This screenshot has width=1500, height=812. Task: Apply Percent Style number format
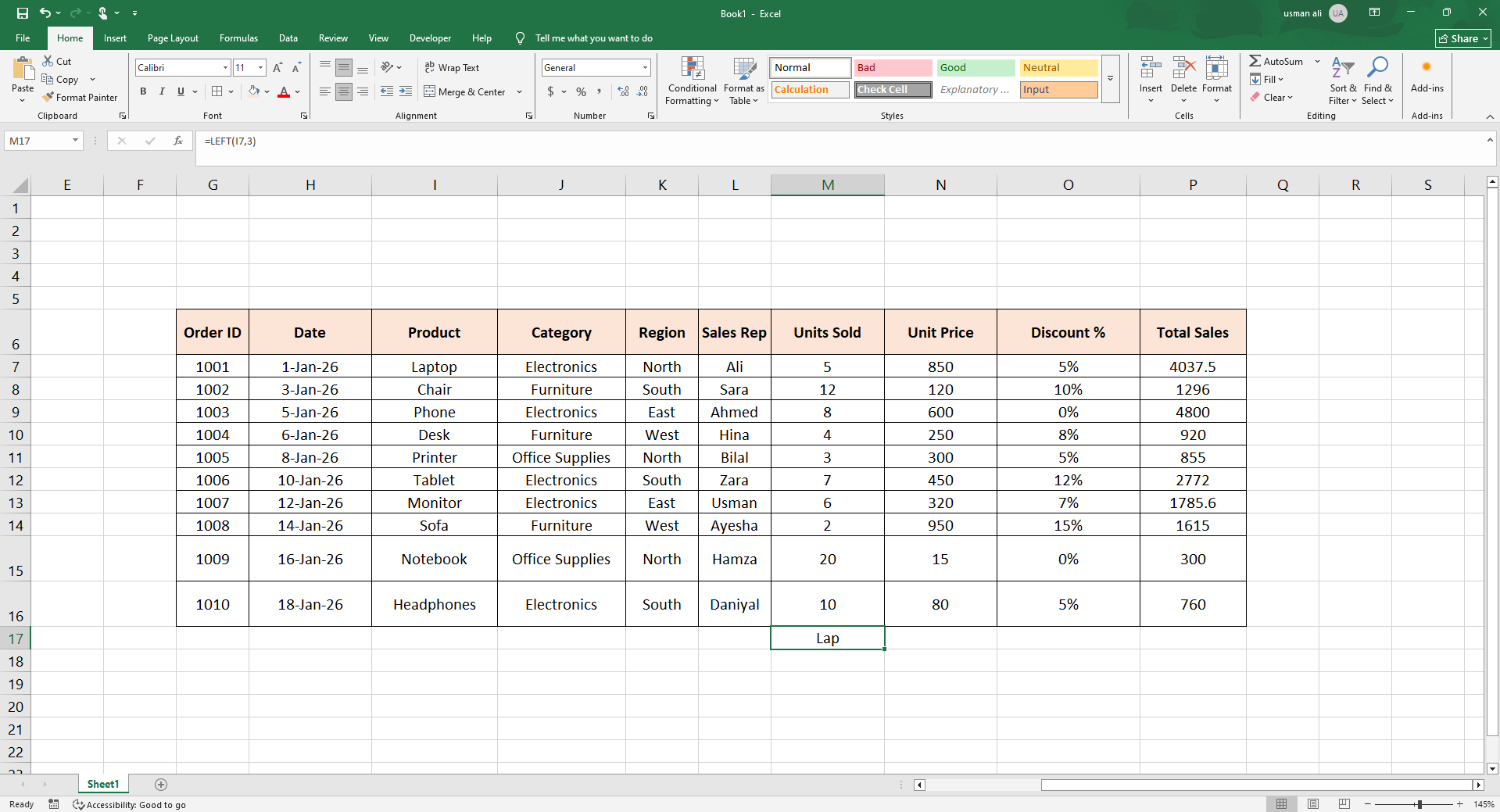(581, 91)
